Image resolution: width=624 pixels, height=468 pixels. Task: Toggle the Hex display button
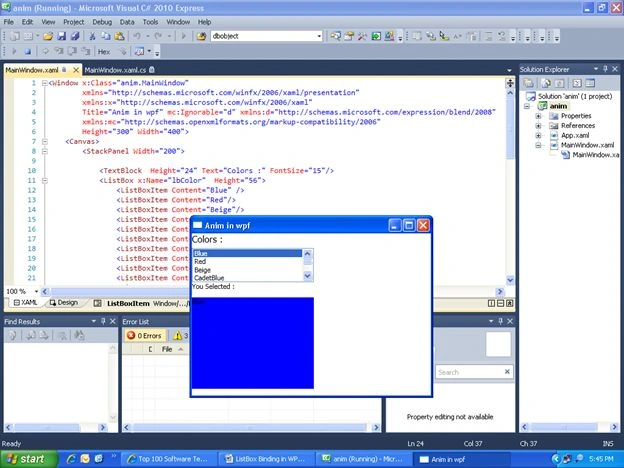coord(104,51)
